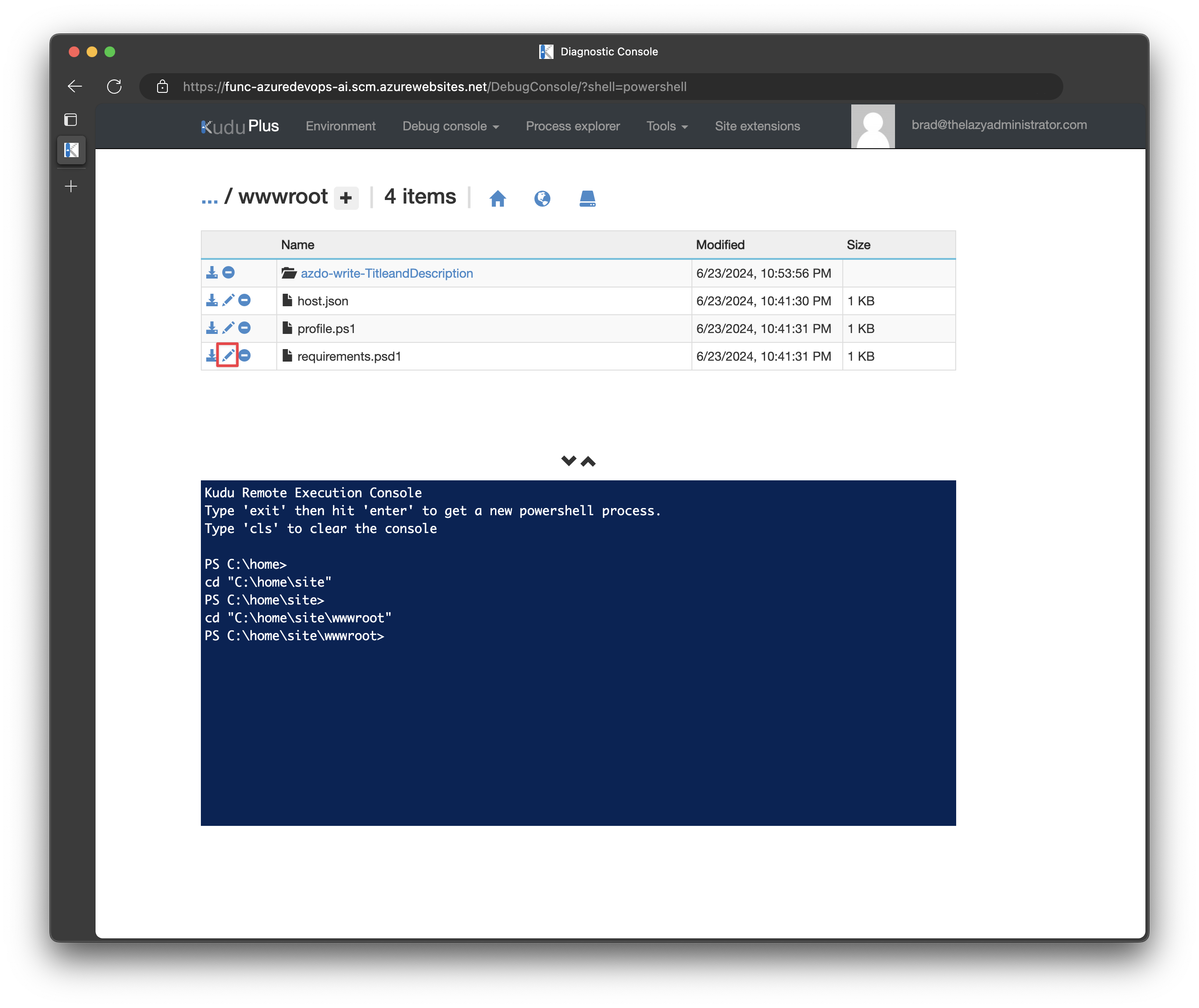Image resolution: width=1199 pixels, height=1008 pixels.
Task: Delete the azdo-write-TitleandDescription folder
Action: tap(229, 273)
